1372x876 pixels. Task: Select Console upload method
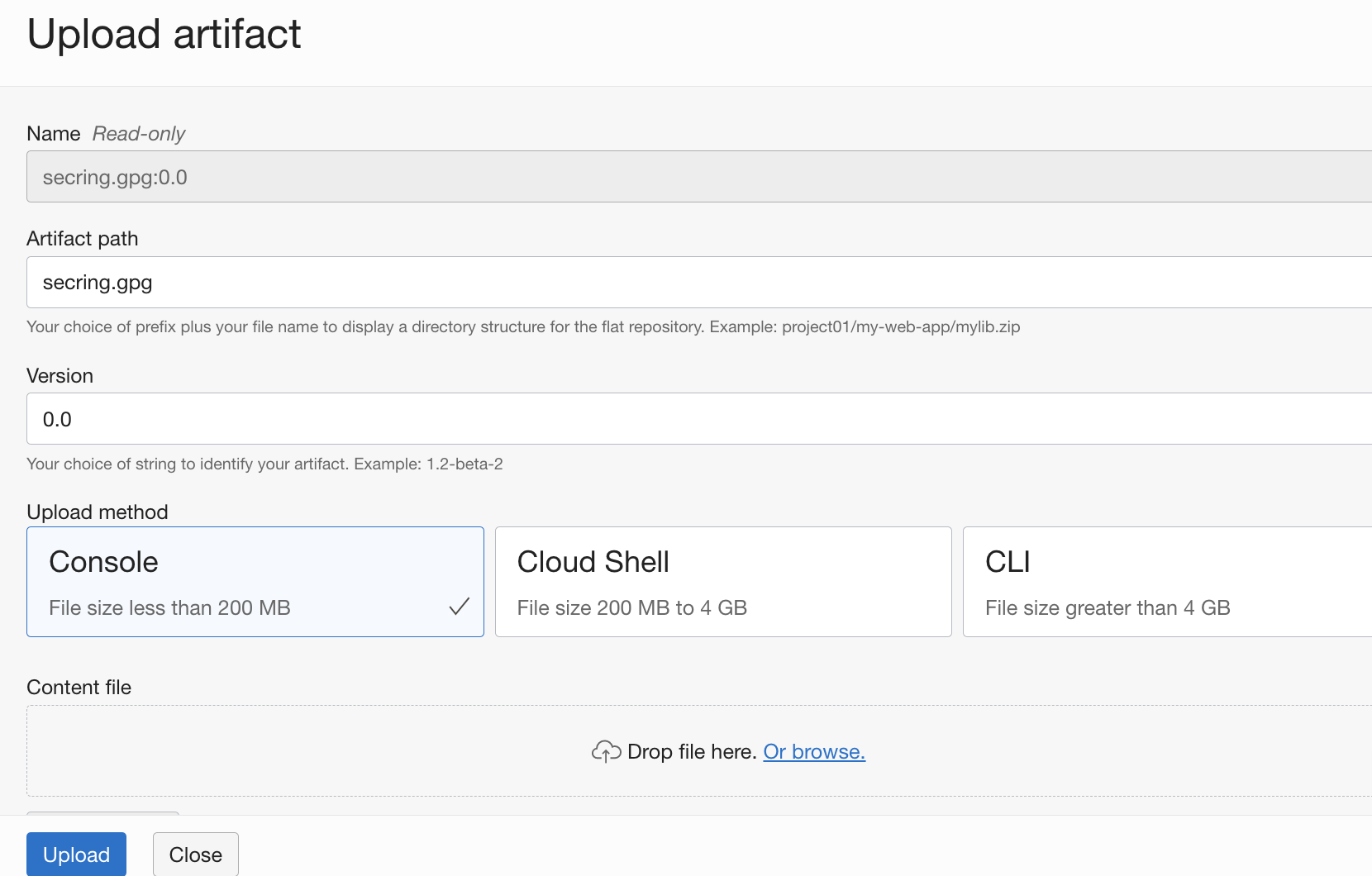[255, 582]
